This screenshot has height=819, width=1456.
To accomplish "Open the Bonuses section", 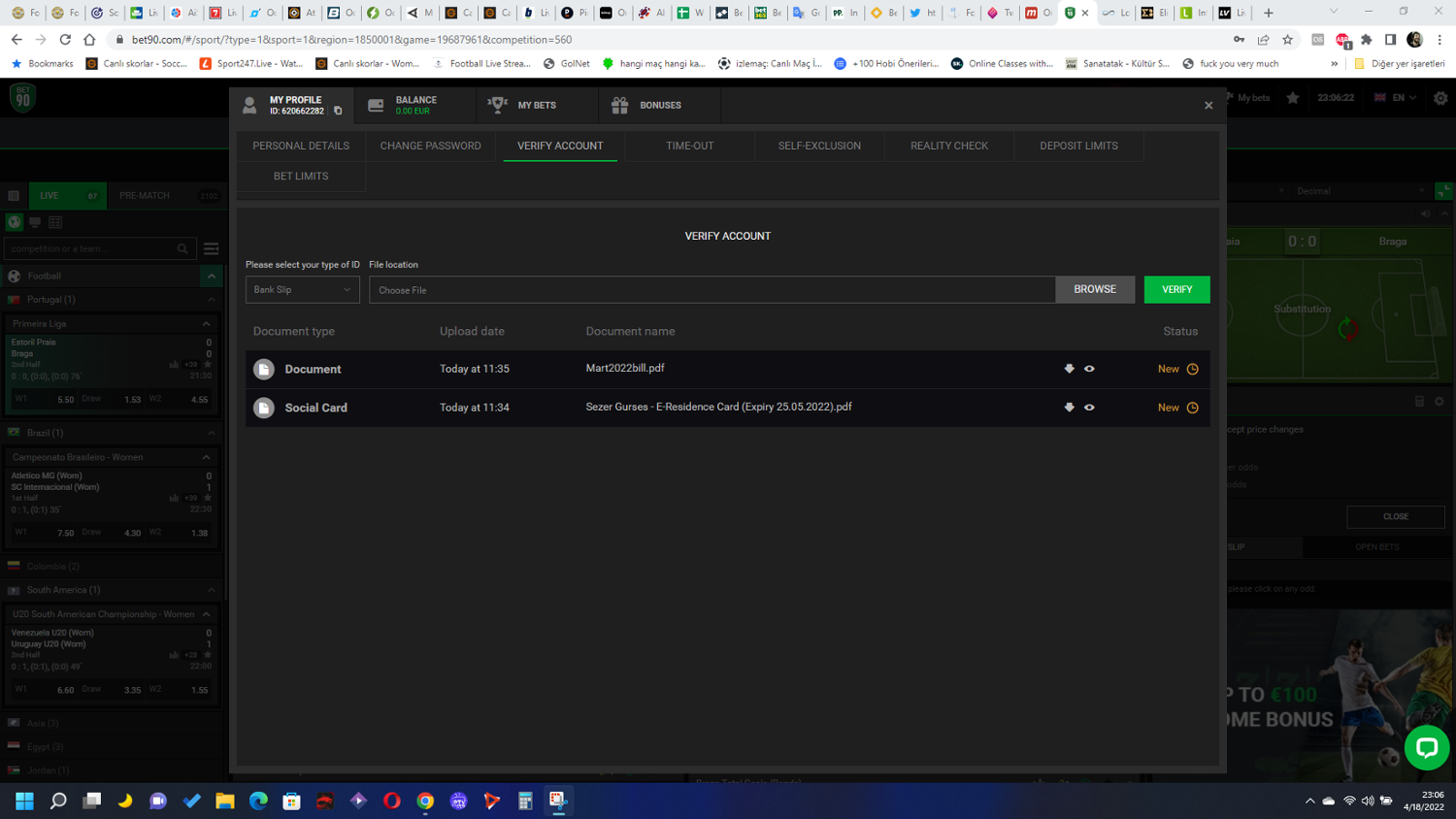I will [647, 105].
